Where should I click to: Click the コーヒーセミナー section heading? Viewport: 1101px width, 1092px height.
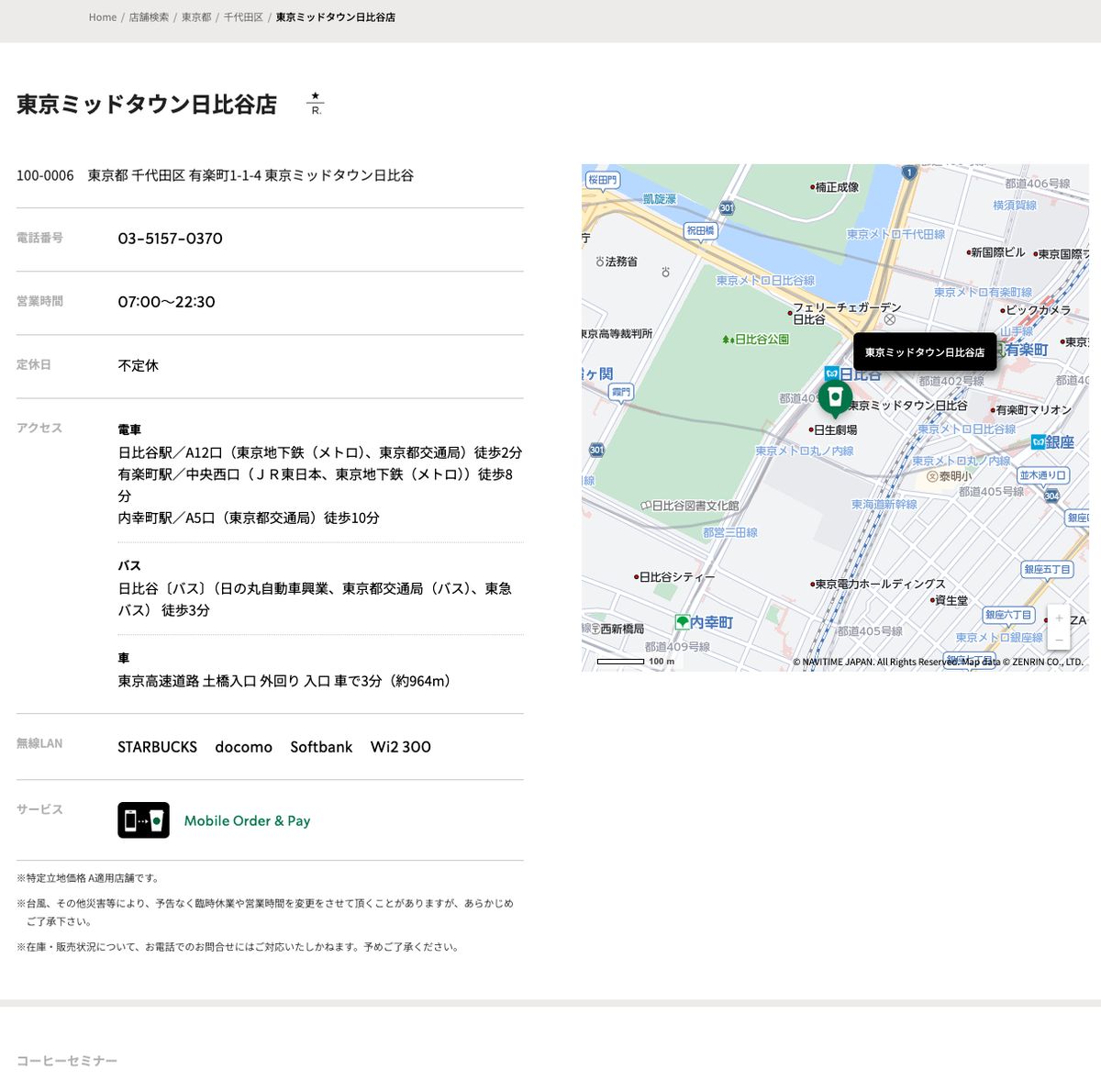(x=67, y=1061)
